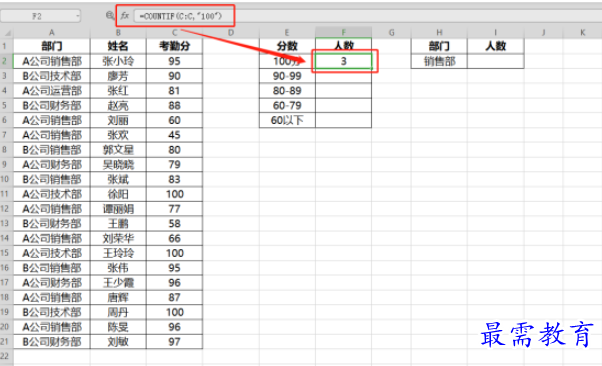Click the formula bar showing COUNTIF formula

click(368, 16)
